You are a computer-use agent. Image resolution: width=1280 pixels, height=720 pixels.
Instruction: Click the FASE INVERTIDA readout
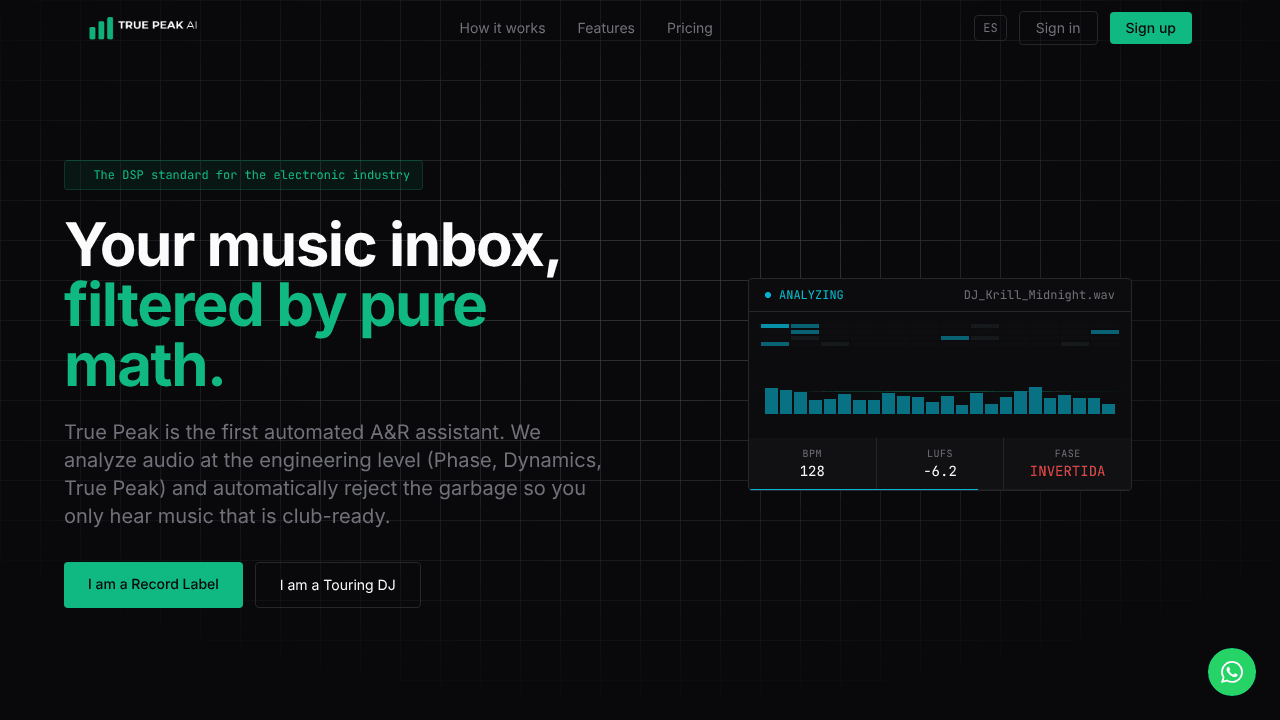click(1067, 463)
